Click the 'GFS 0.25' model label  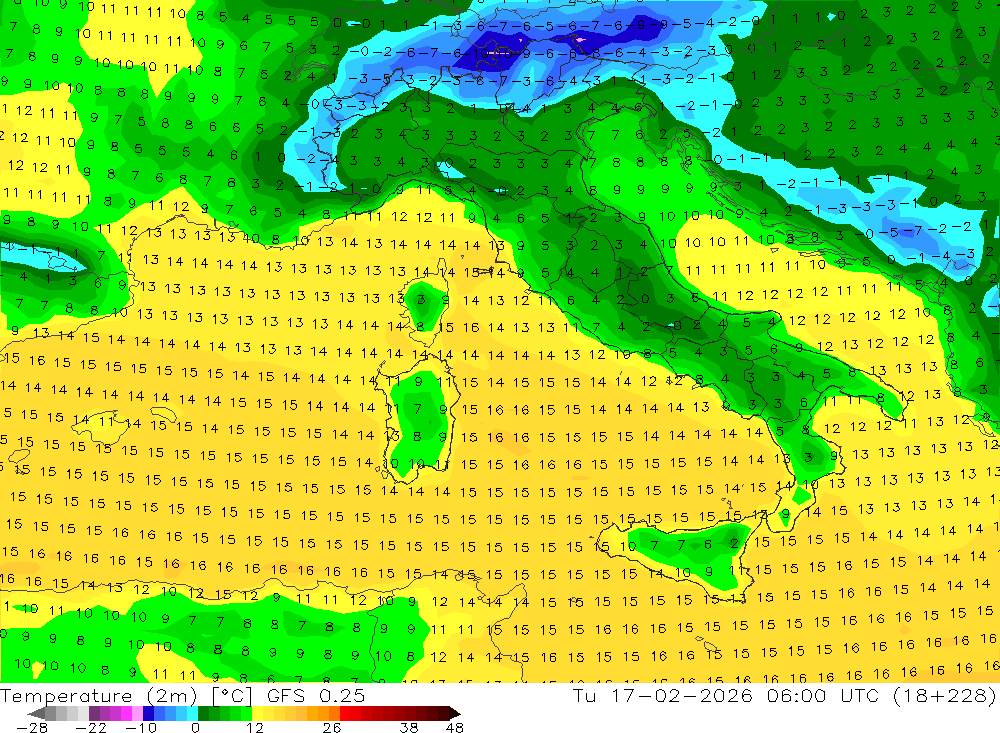tap(316, 696)
